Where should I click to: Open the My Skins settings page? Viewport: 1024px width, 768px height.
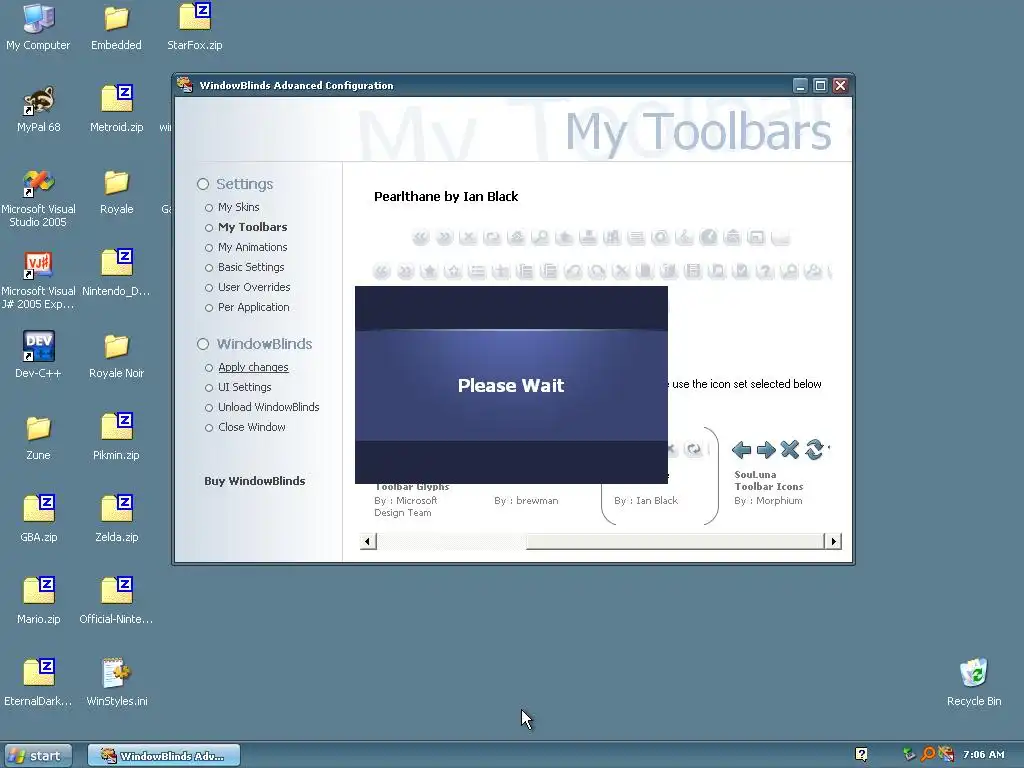[238, 207]
